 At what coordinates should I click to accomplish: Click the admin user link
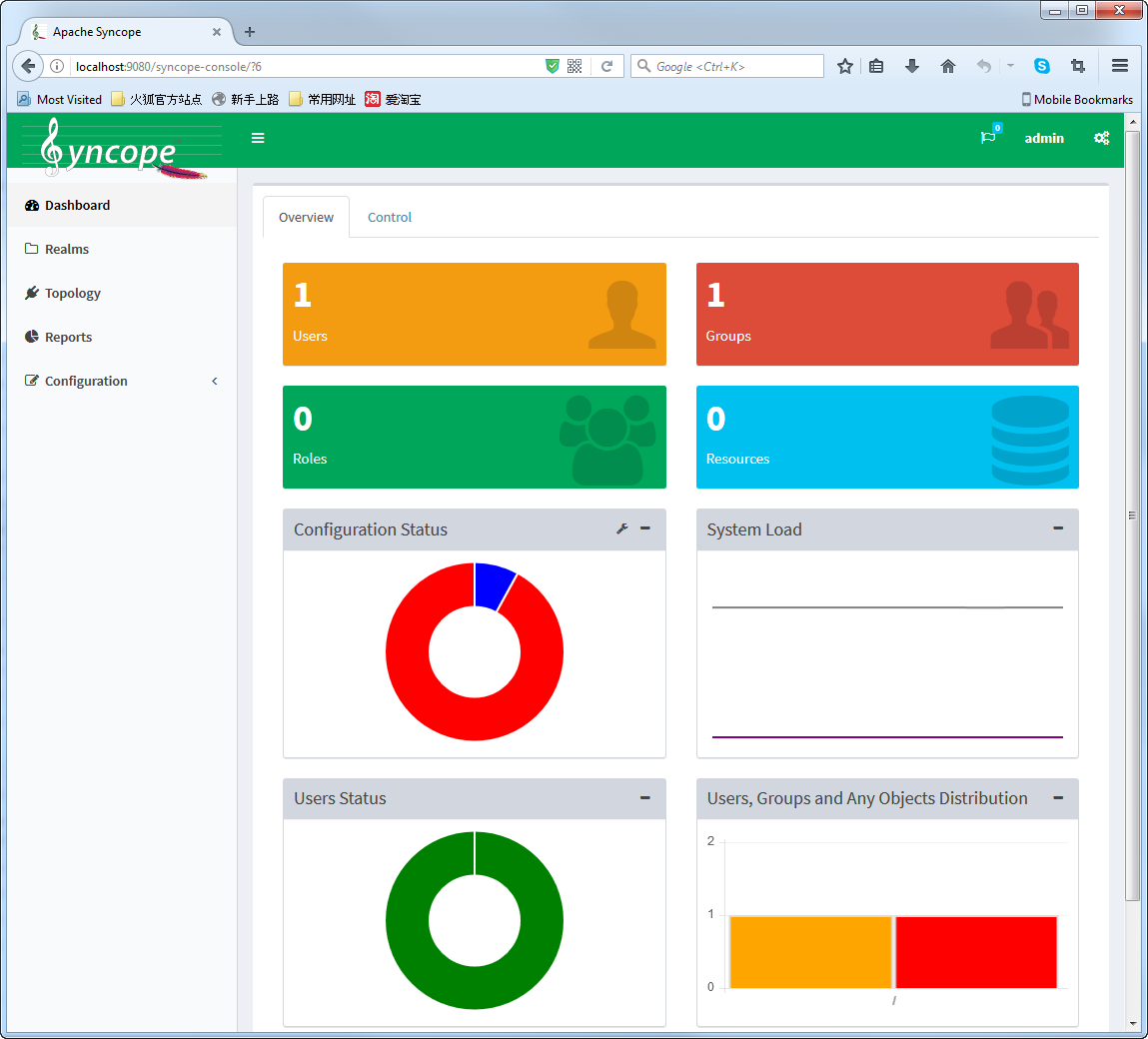click(x=1044, y=139)
